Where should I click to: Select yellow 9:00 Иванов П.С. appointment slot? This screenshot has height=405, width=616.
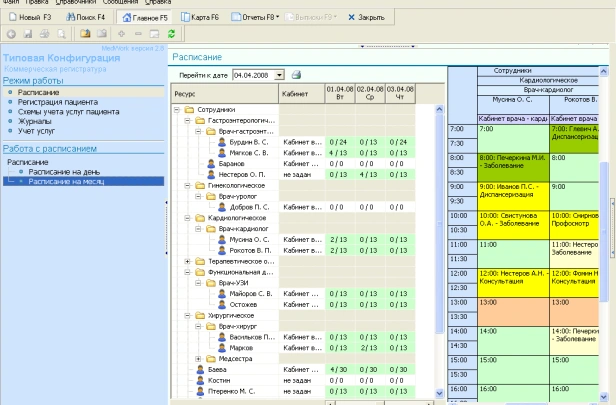pyautogui.click(x=513, y=196)
